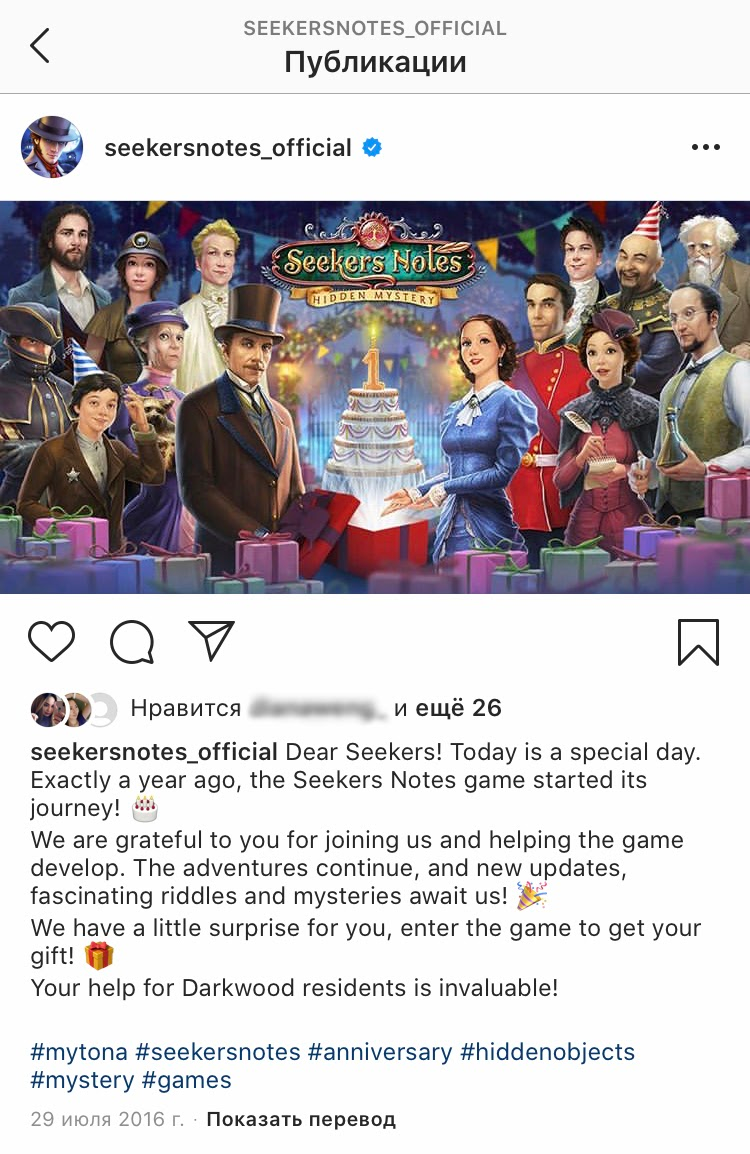Viewport: 750px width, 1154px height.
Task: Open comments via the speech bubble icon
Action: (132, 642)
